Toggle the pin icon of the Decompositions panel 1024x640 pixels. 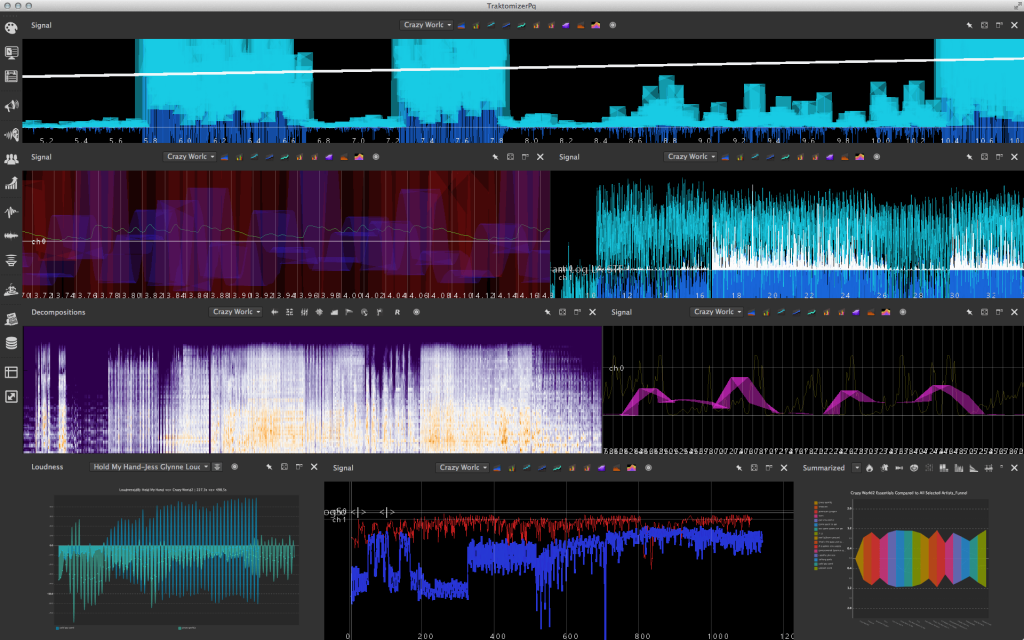pos(548,312)
